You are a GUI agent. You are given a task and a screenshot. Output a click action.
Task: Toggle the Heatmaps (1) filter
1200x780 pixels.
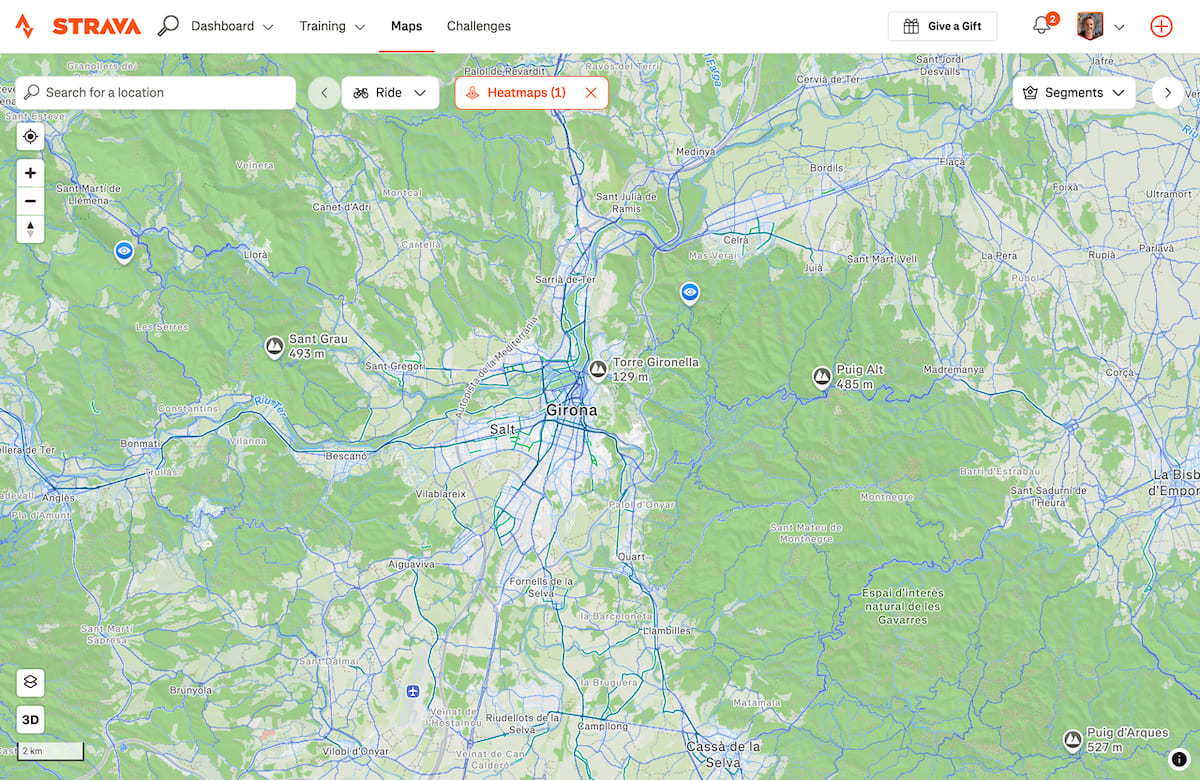[x=516, y=93]
